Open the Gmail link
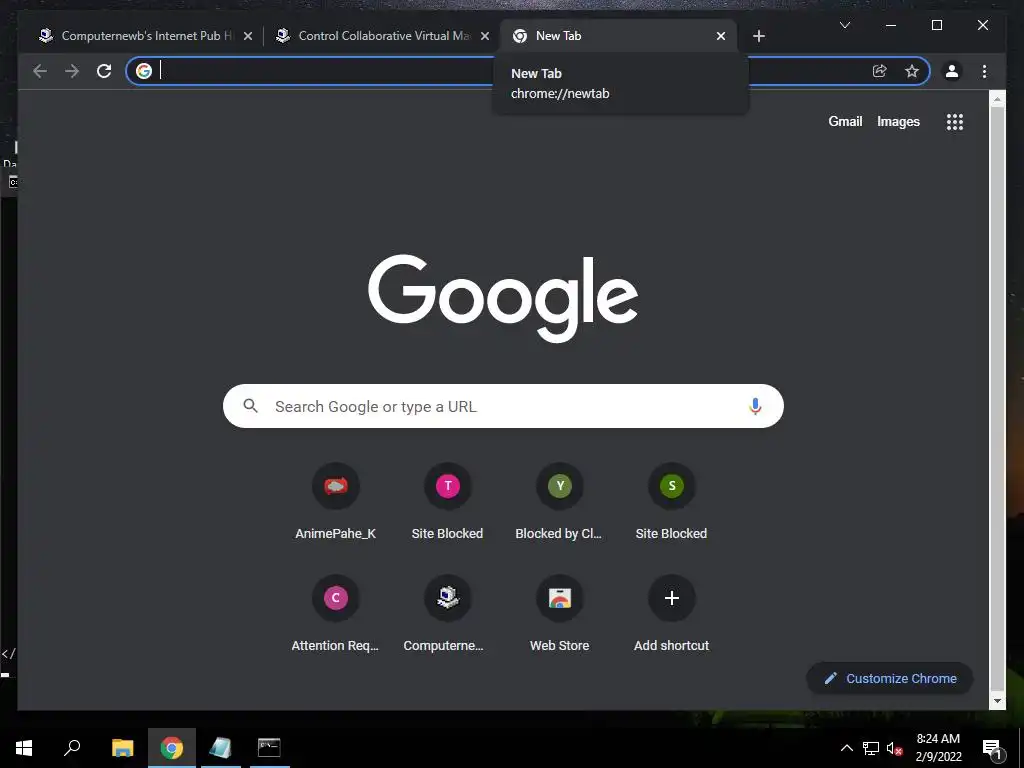 point(845,121)
